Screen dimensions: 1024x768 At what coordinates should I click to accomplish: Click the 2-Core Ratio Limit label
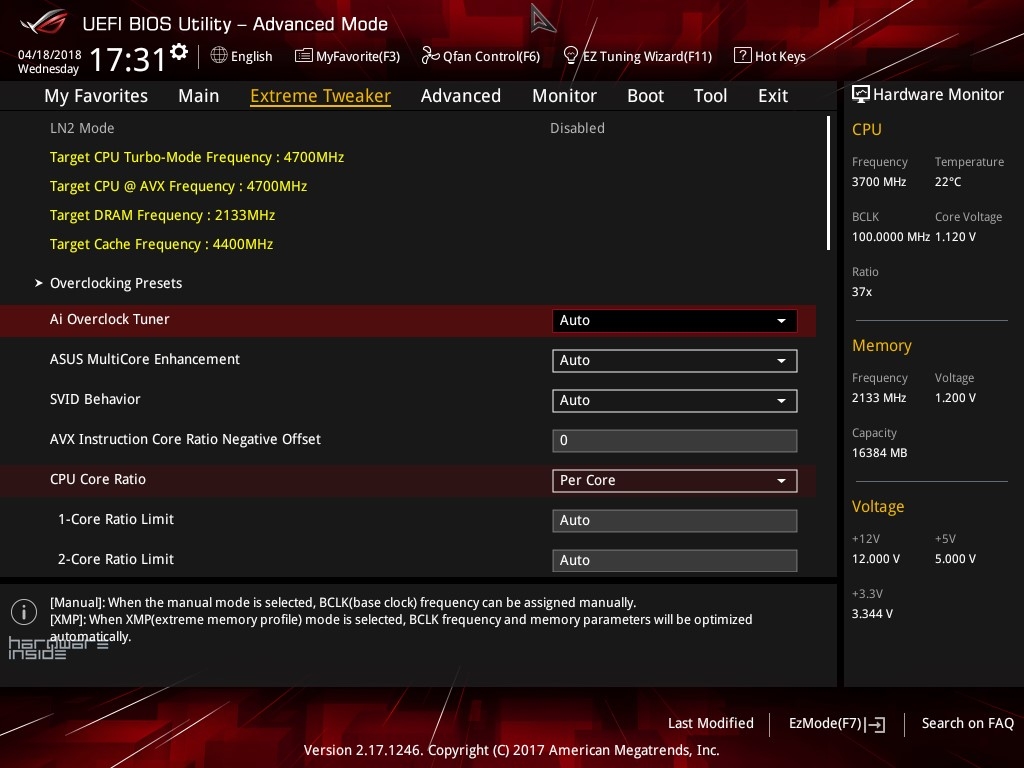click(116, 559)
